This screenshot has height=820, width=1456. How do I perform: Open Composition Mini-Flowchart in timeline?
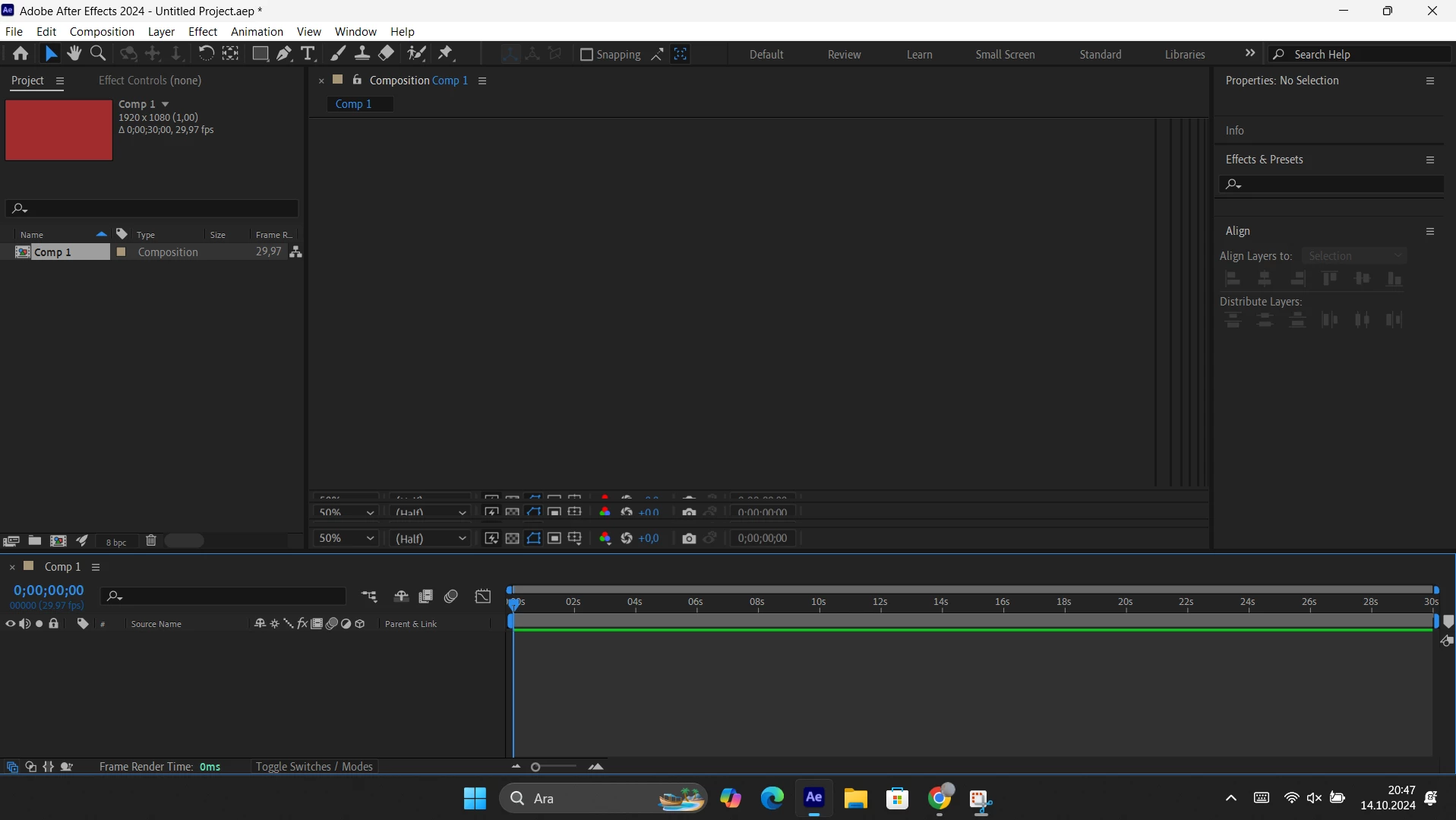pos(369,597)
